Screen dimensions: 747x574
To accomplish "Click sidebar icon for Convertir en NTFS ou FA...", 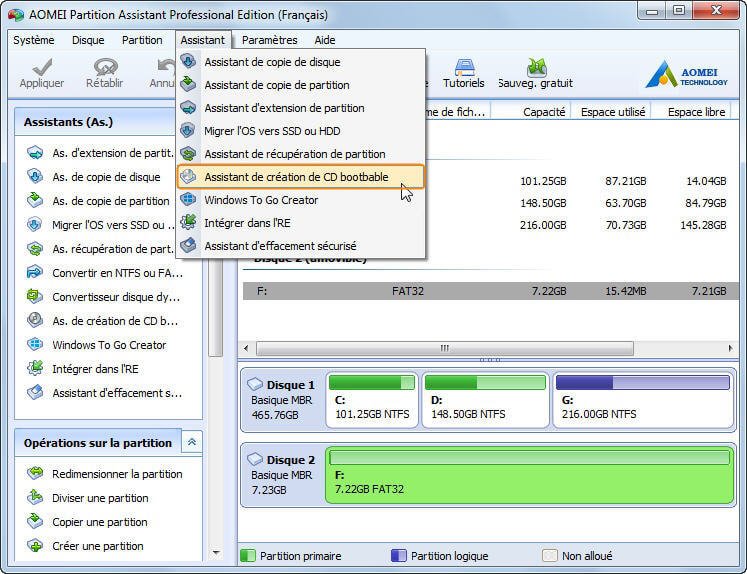I will point(35,272).
